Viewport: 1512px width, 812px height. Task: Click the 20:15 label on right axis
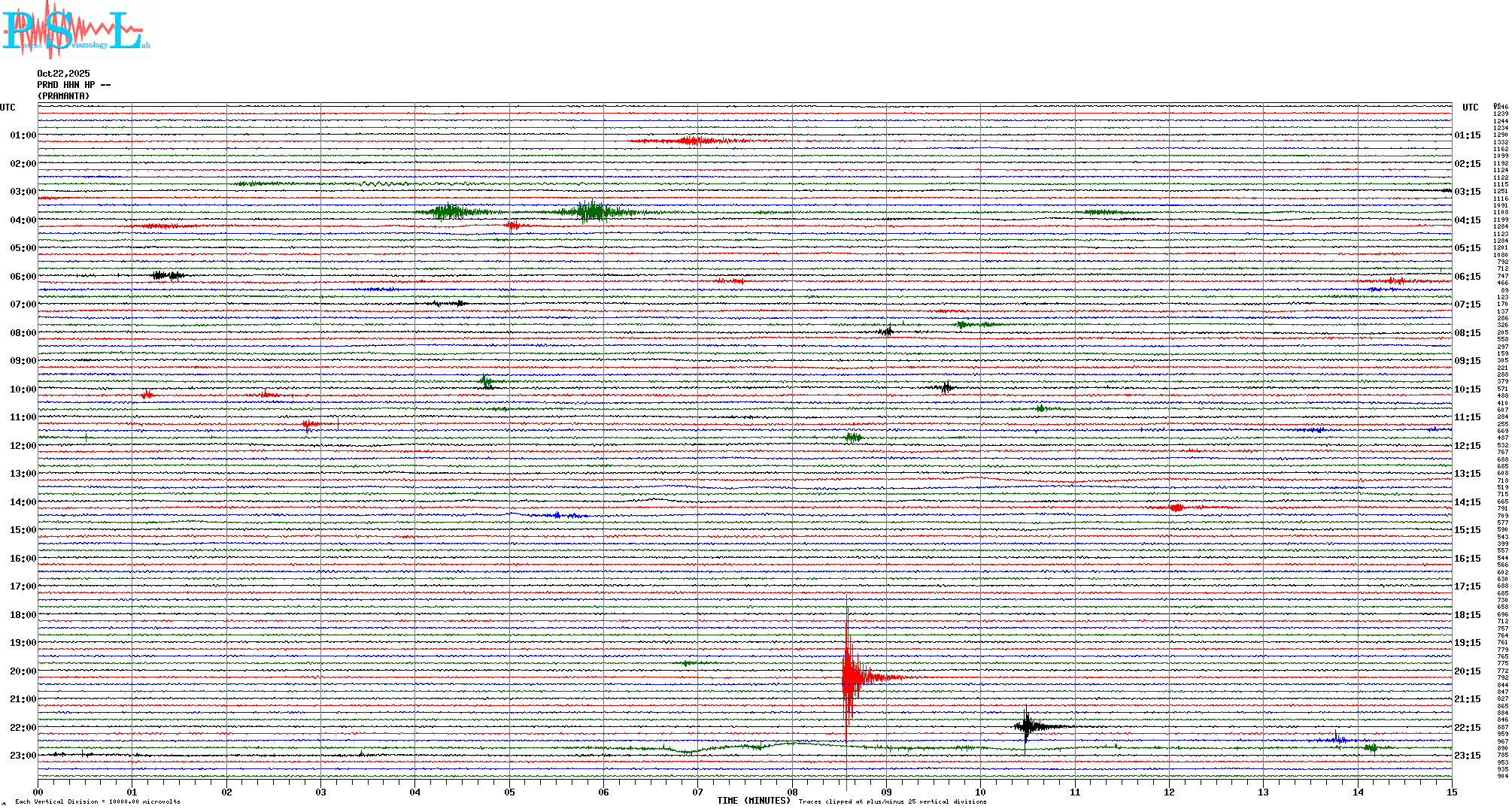point(1467,671)
